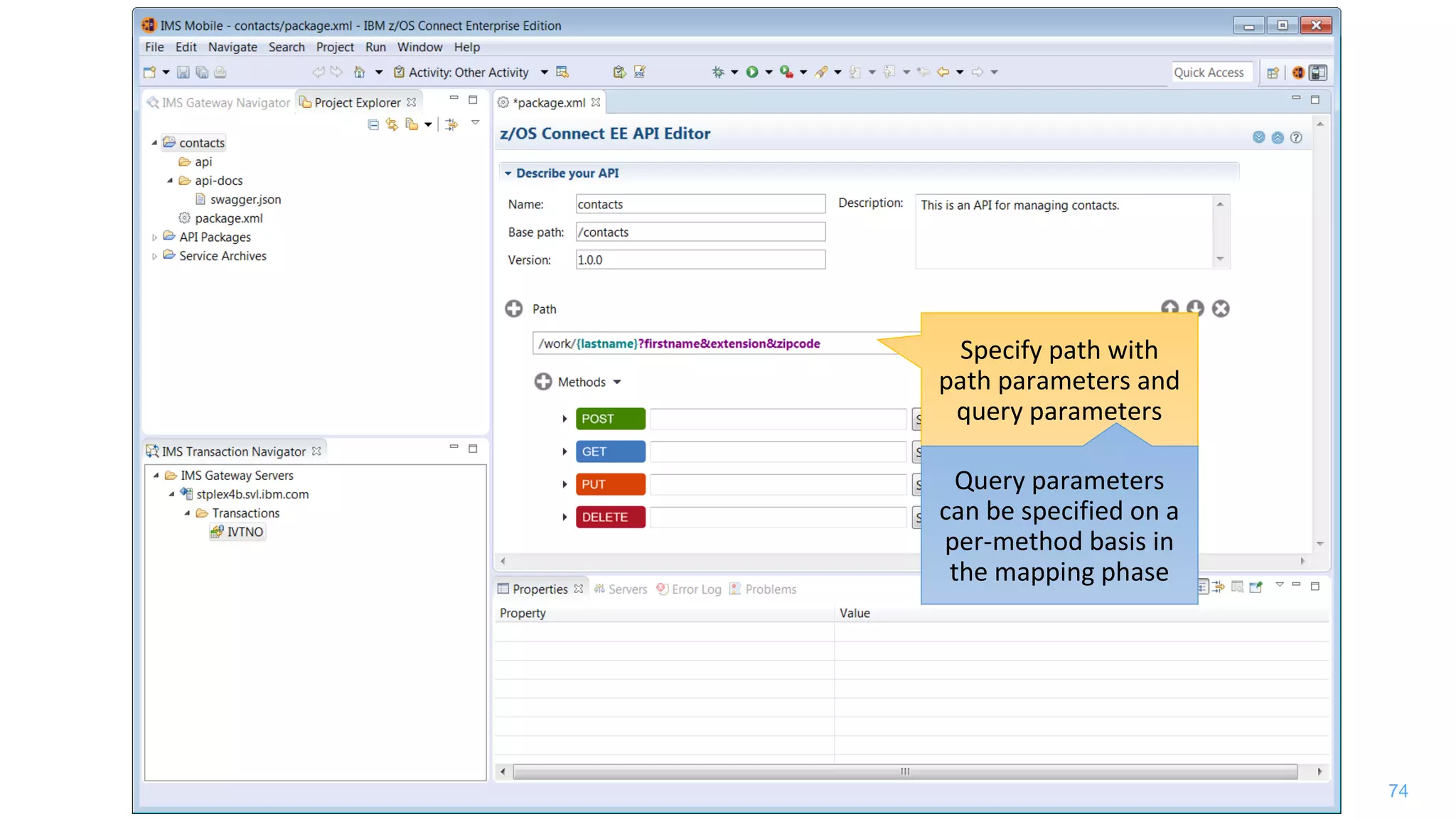Collapse the Transactions folder node
This screenshot has width=1456, height=819.
click(x=188, y=513)
